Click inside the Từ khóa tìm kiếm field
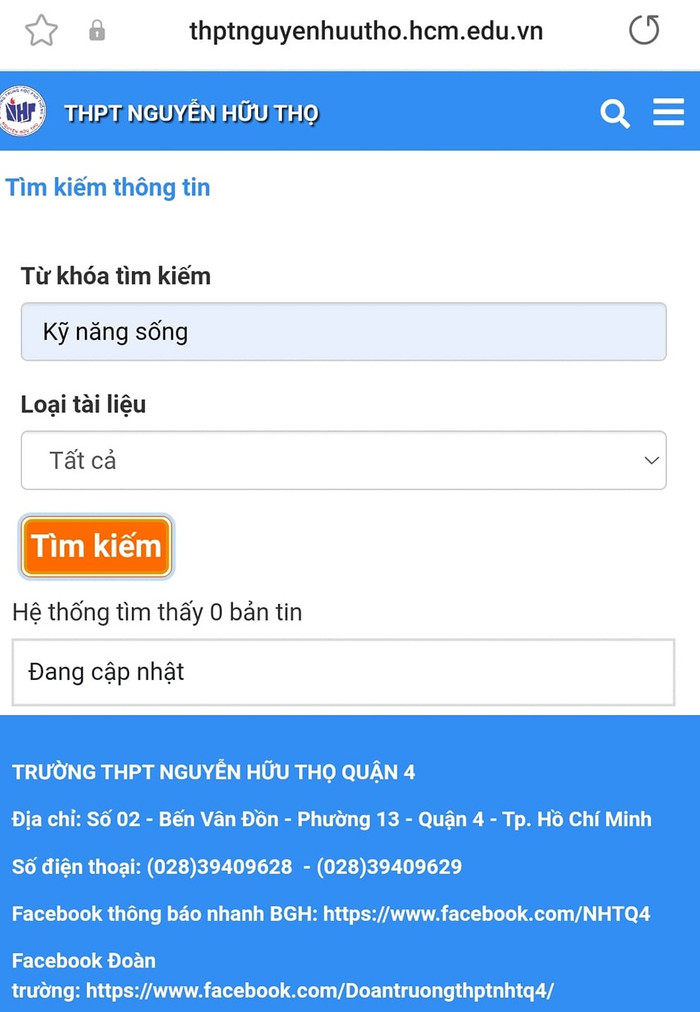Image resolution: width=700 pixels, height=1012 pixels. coord(344,331)
